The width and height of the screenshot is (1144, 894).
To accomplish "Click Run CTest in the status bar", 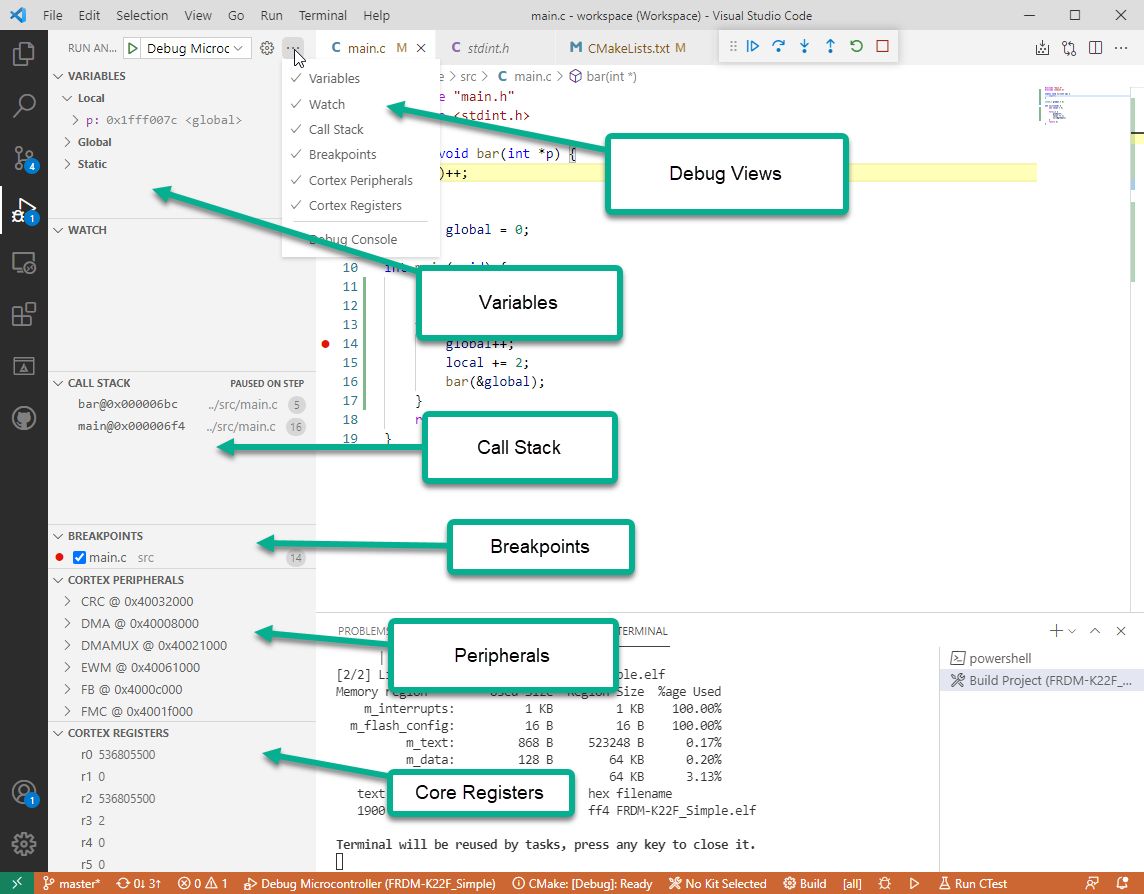I will click(973, 883).
